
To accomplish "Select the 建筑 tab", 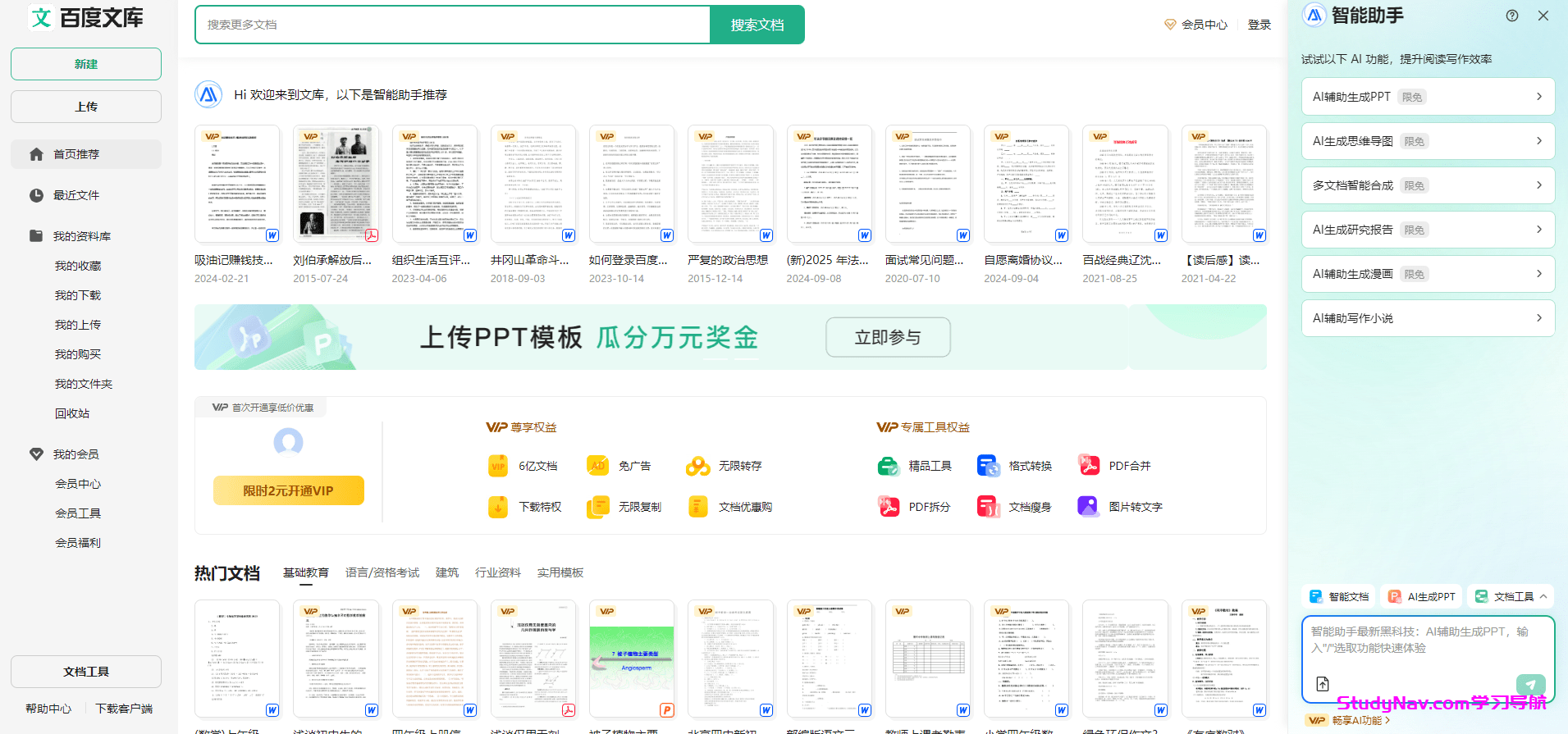I will point(447,572).
